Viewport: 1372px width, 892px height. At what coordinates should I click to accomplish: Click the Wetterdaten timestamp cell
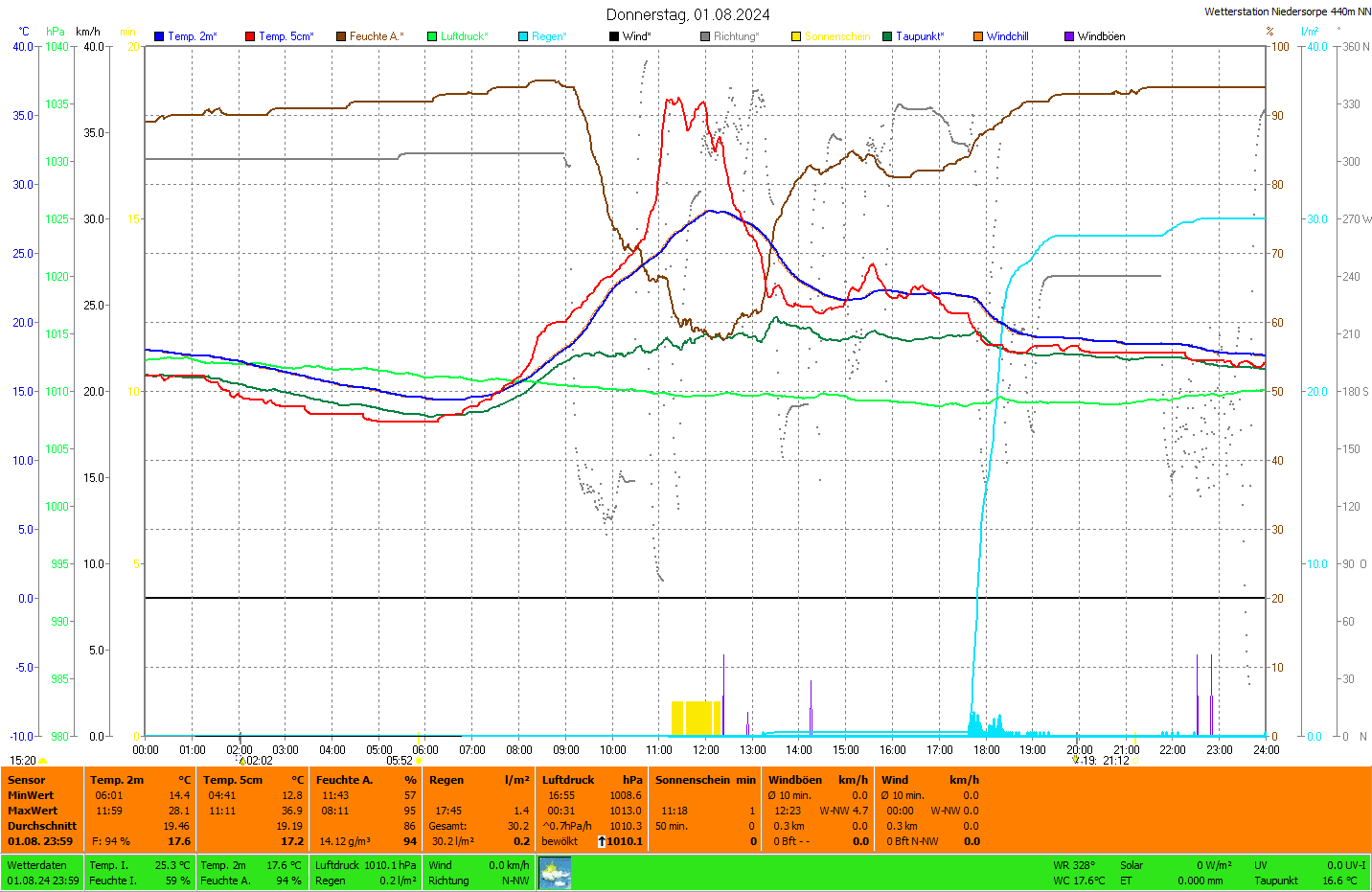coord(42,873)
